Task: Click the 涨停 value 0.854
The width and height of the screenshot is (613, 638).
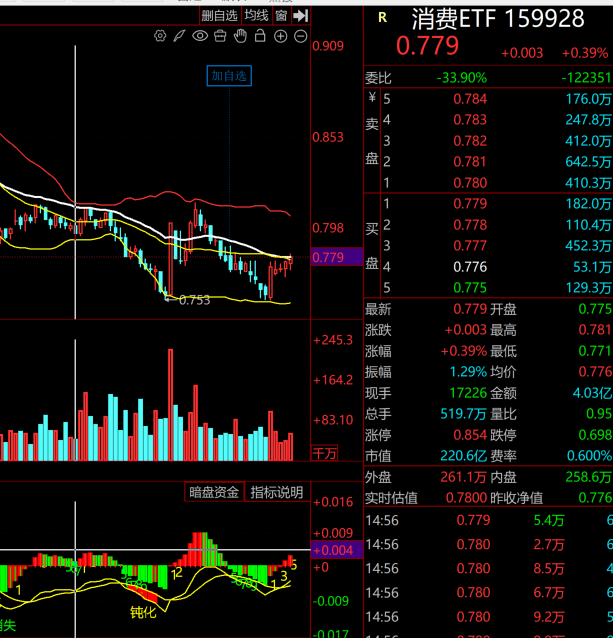Action: tap(470, 435)
